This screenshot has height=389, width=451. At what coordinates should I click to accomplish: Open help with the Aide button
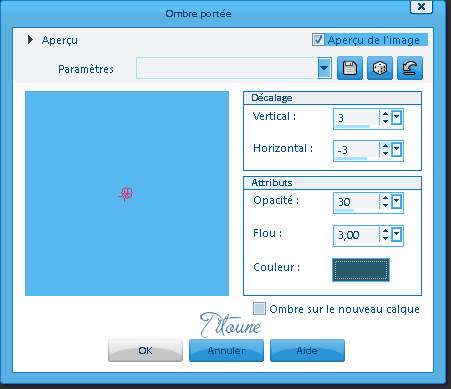pos(307,350)
